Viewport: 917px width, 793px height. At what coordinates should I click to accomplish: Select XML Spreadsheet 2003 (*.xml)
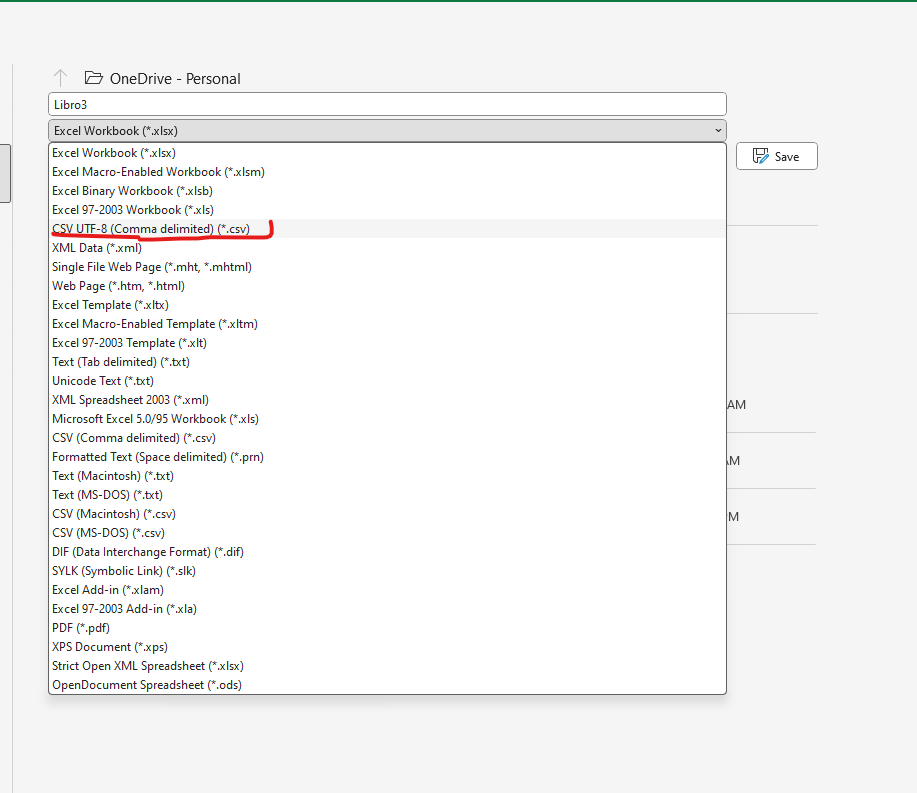tap(387, 400)
